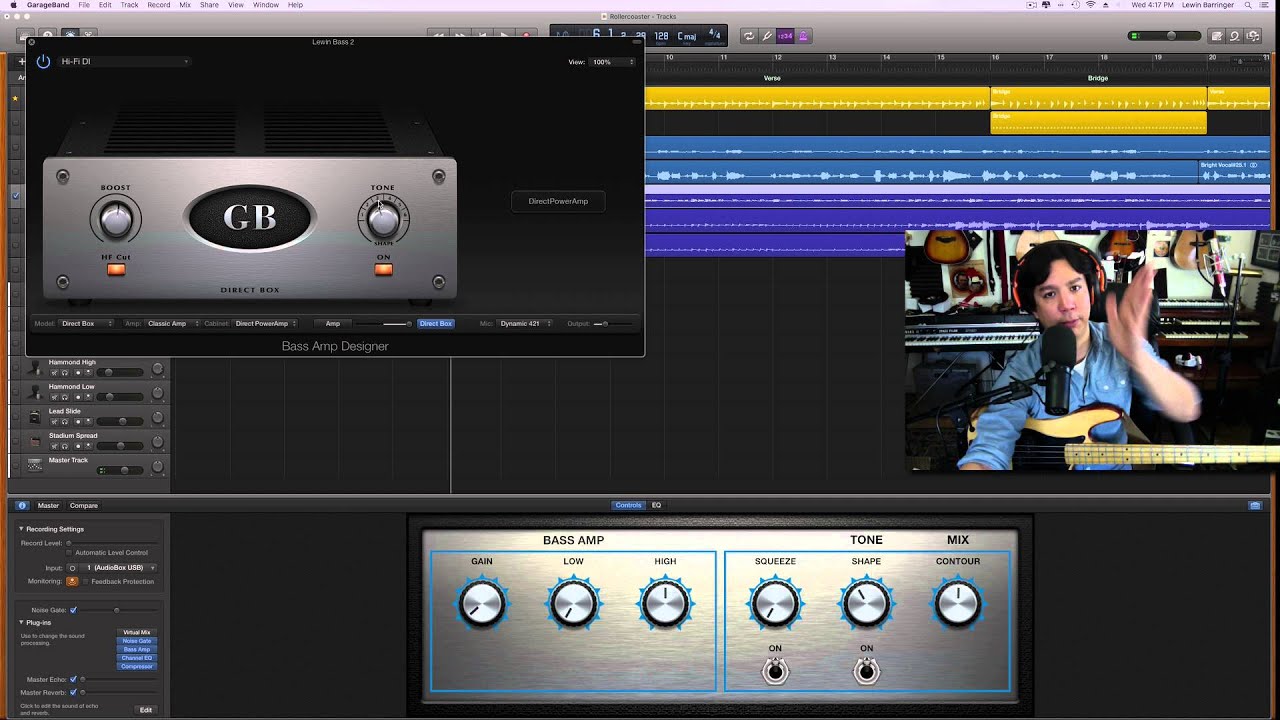The image size is (1280, 720).
Task: Open the media browser button in toolbar
Action: click(x=1253, y=36)
